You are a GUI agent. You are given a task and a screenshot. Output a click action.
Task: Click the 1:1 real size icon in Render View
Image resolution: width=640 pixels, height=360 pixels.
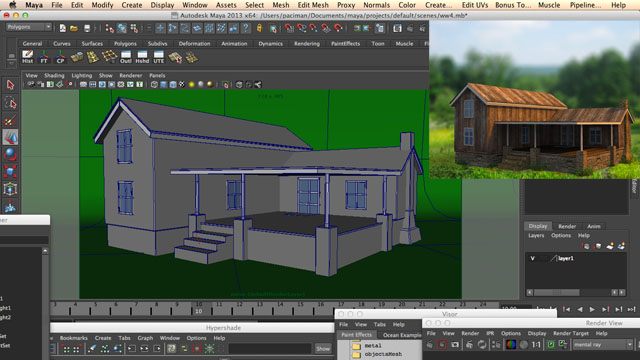(x=536, y=345)
